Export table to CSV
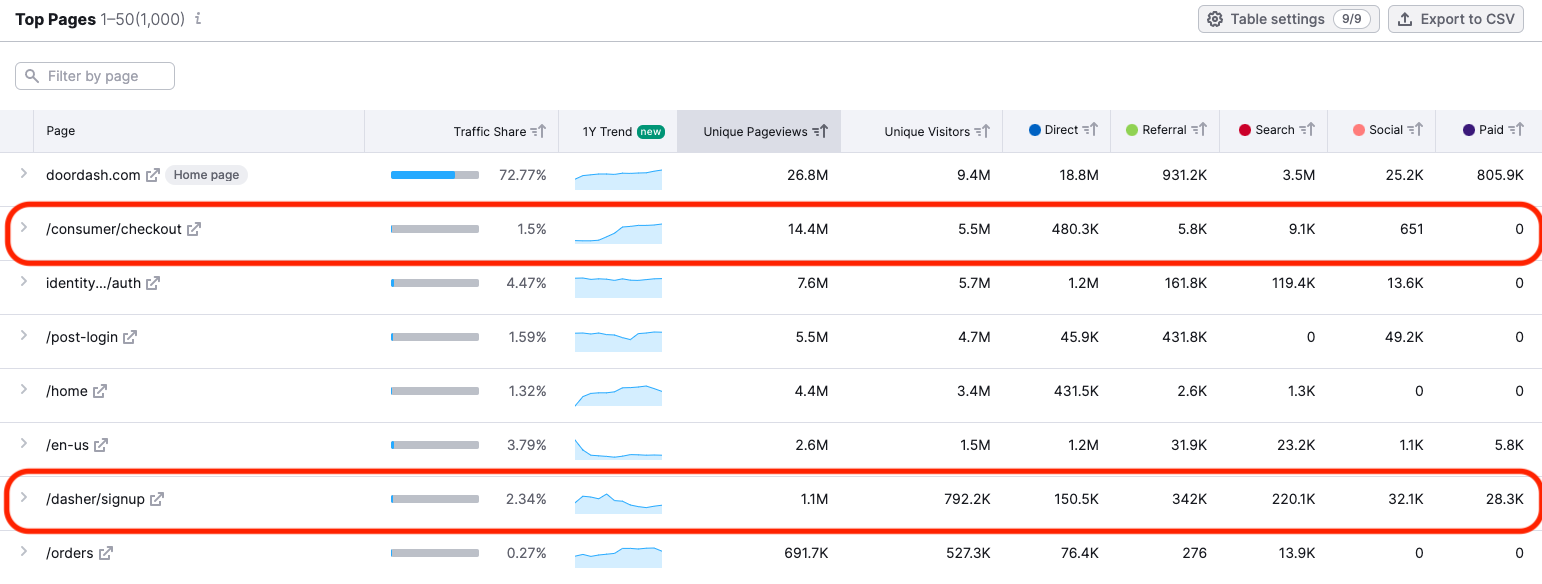This screenshot has height=584, width=1542. [x=1456, y=19]
